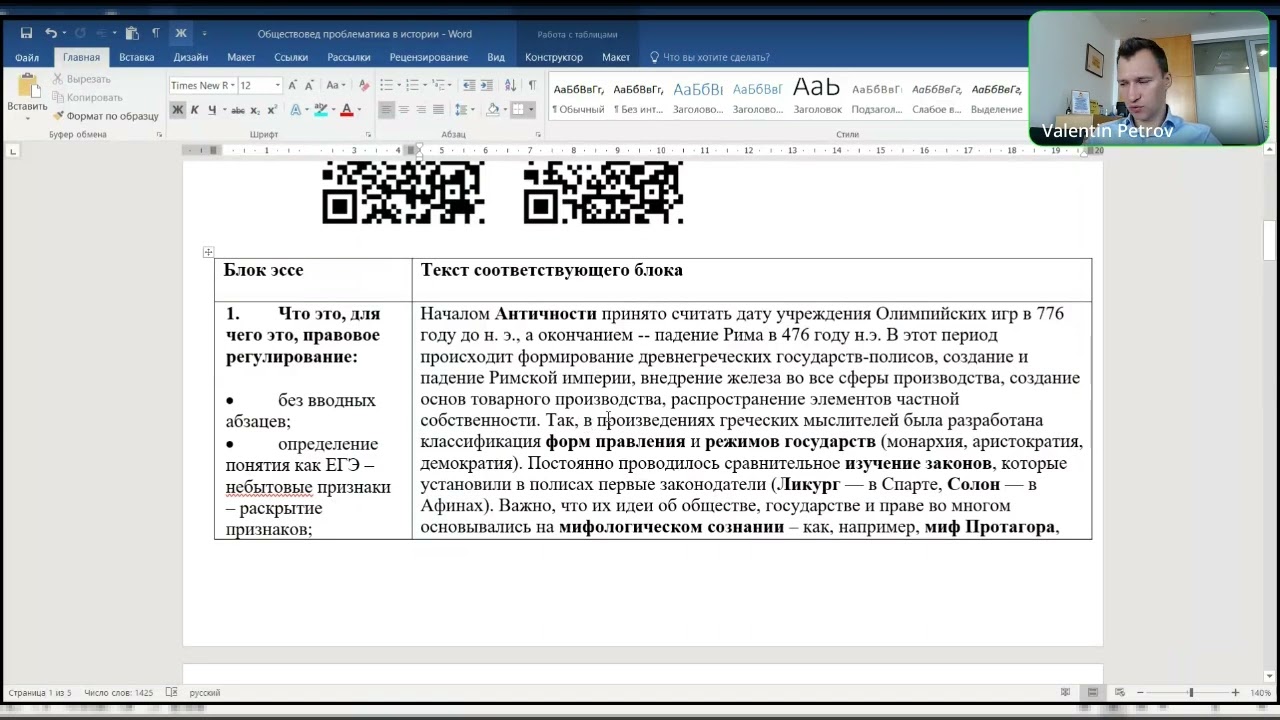1280x720 pixels.
Task: Switch to web layout view icon
Action: click(x=1119, y=692)
